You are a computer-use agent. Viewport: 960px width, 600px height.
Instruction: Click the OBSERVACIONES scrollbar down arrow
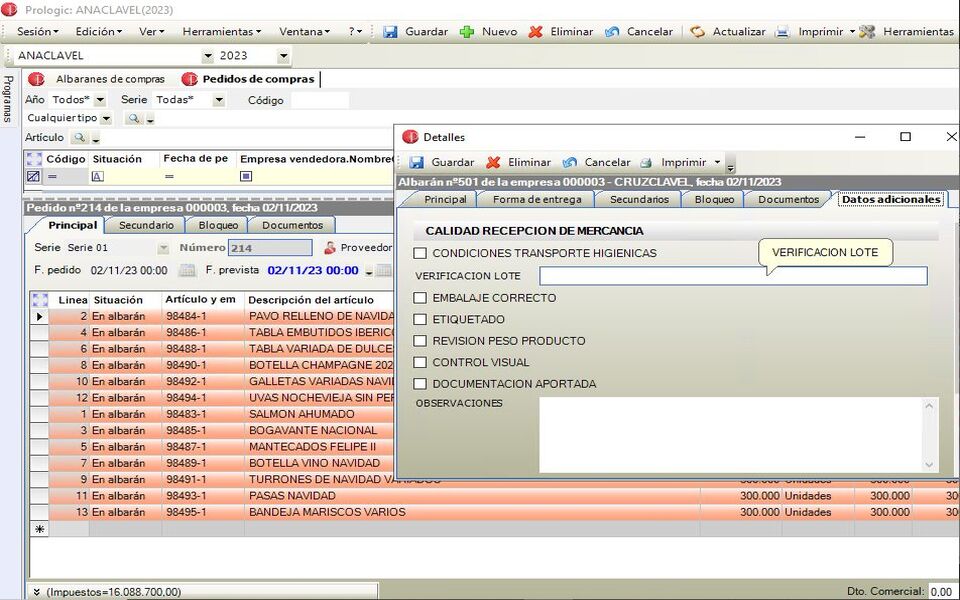pyautogui.click(x=929, y=463)
